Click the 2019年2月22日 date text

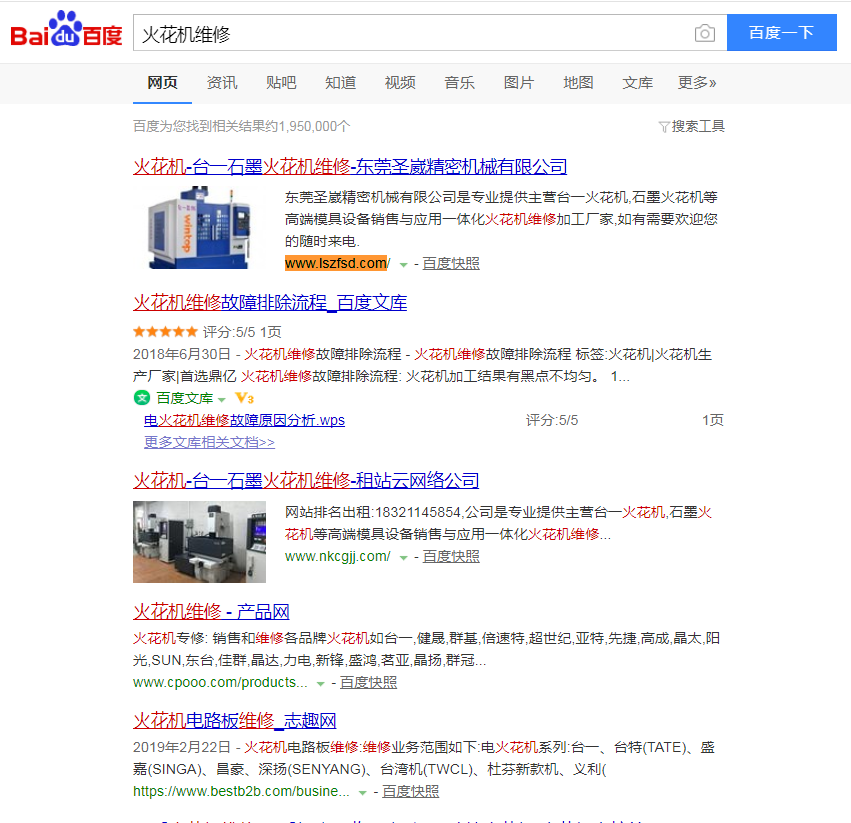point(182,748)
